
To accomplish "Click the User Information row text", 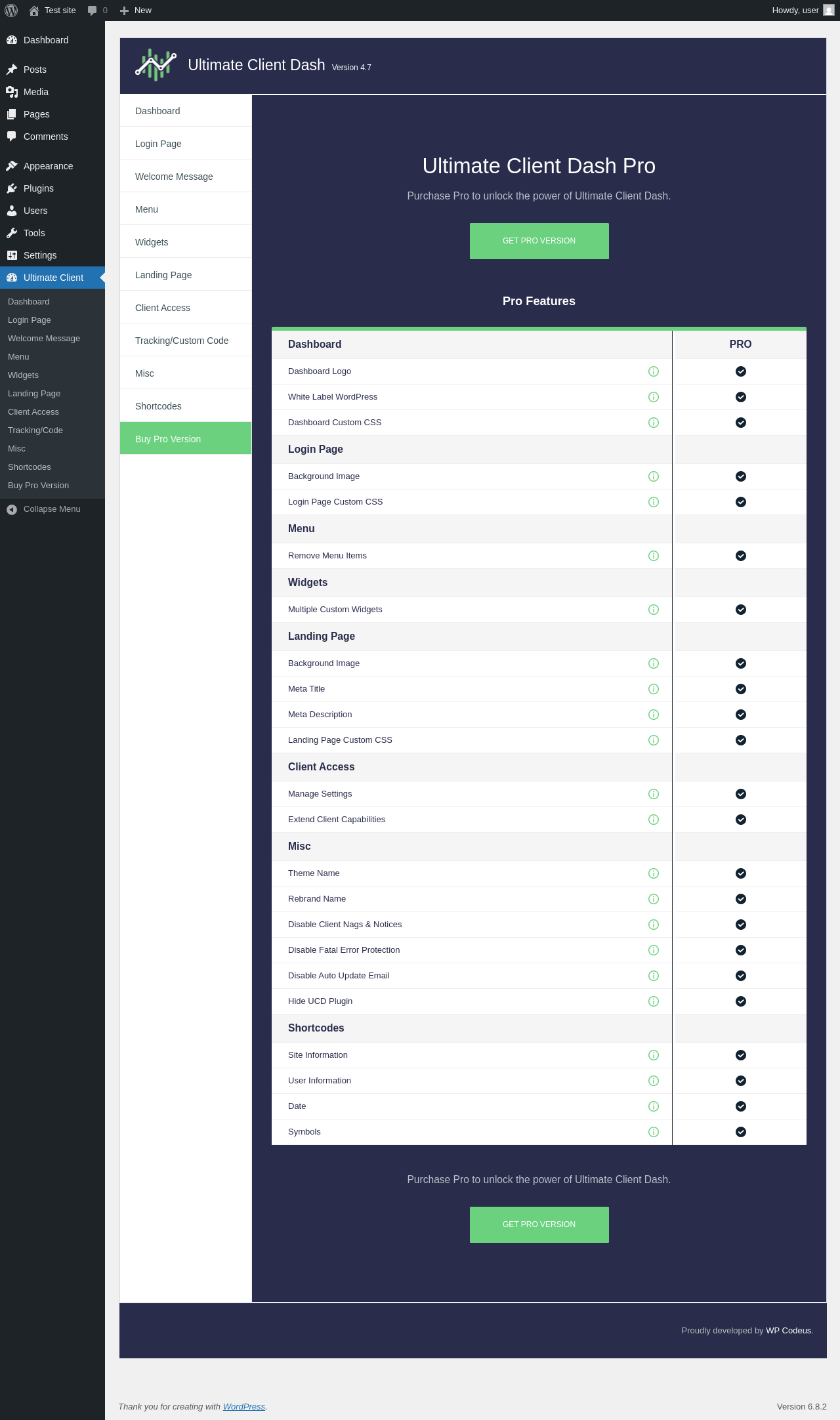I will pyautogui.click(x=320, y=1081).
